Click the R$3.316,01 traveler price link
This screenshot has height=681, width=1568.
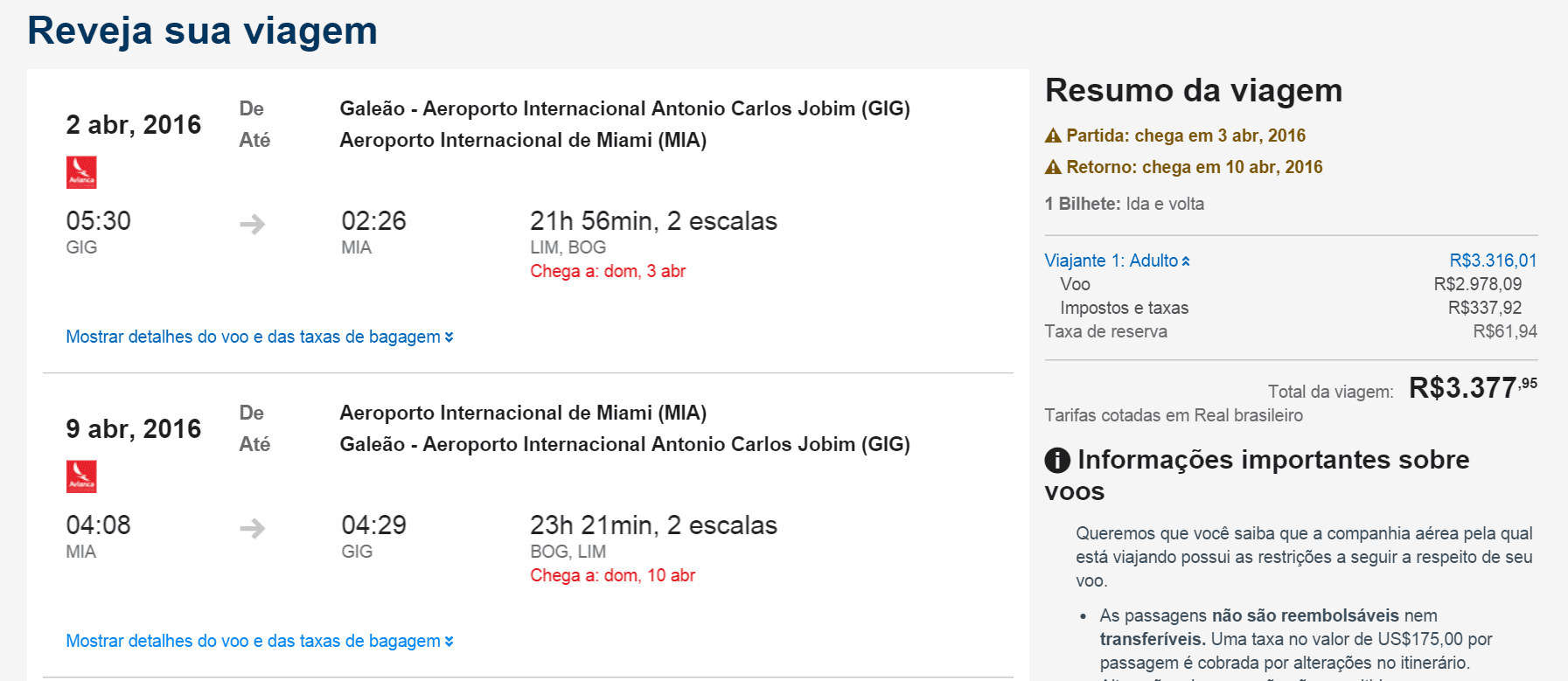pos(1493,261)
